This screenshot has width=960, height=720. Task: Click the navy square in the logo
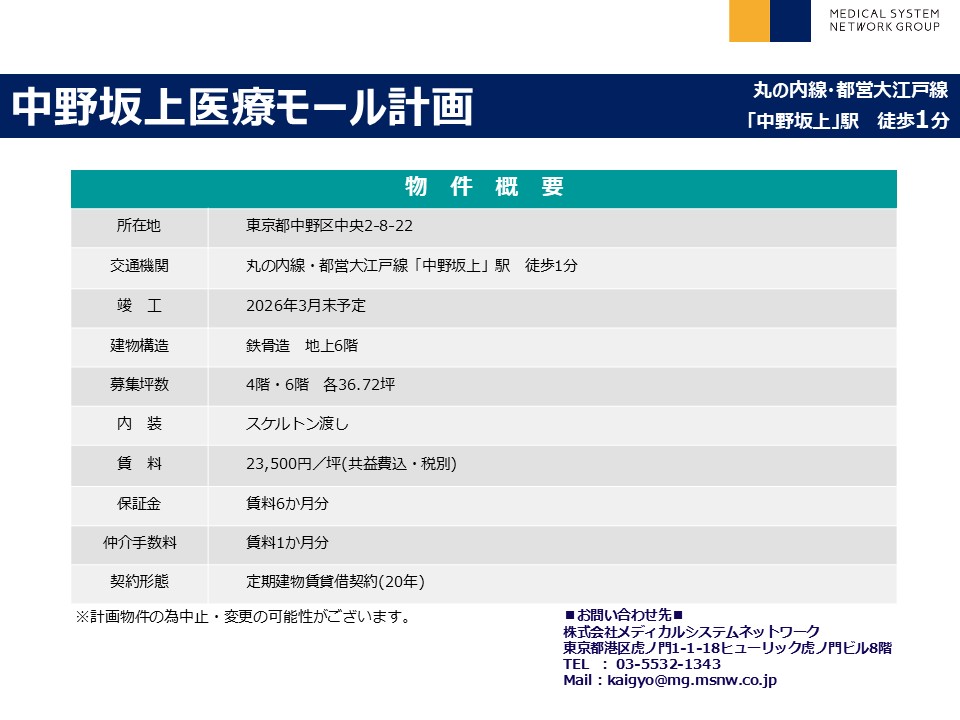(790, 21)
